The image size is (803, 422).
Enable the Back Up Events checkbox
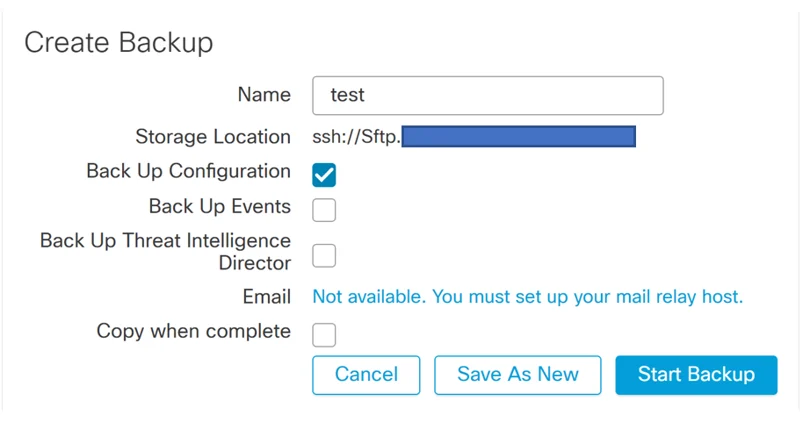[x=324, y=210]
